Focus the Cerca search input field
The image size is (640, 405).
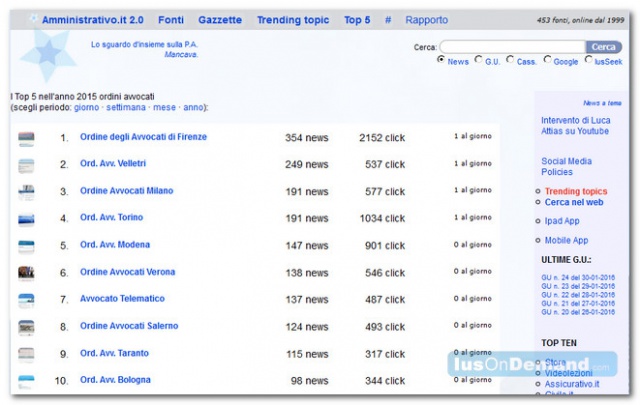tap(513, 47)
